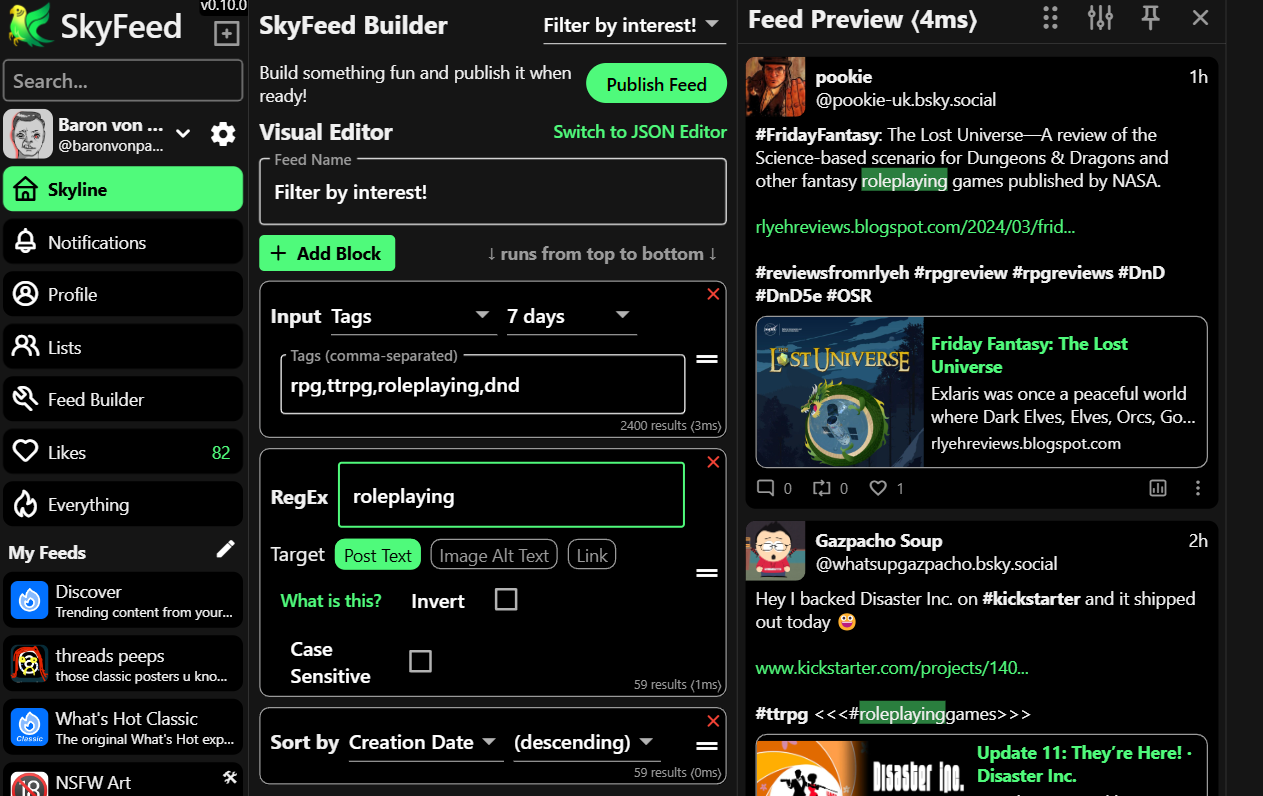Open Feed Builder page
This screenshot has width=1263, height=796.
click(123, 399)
